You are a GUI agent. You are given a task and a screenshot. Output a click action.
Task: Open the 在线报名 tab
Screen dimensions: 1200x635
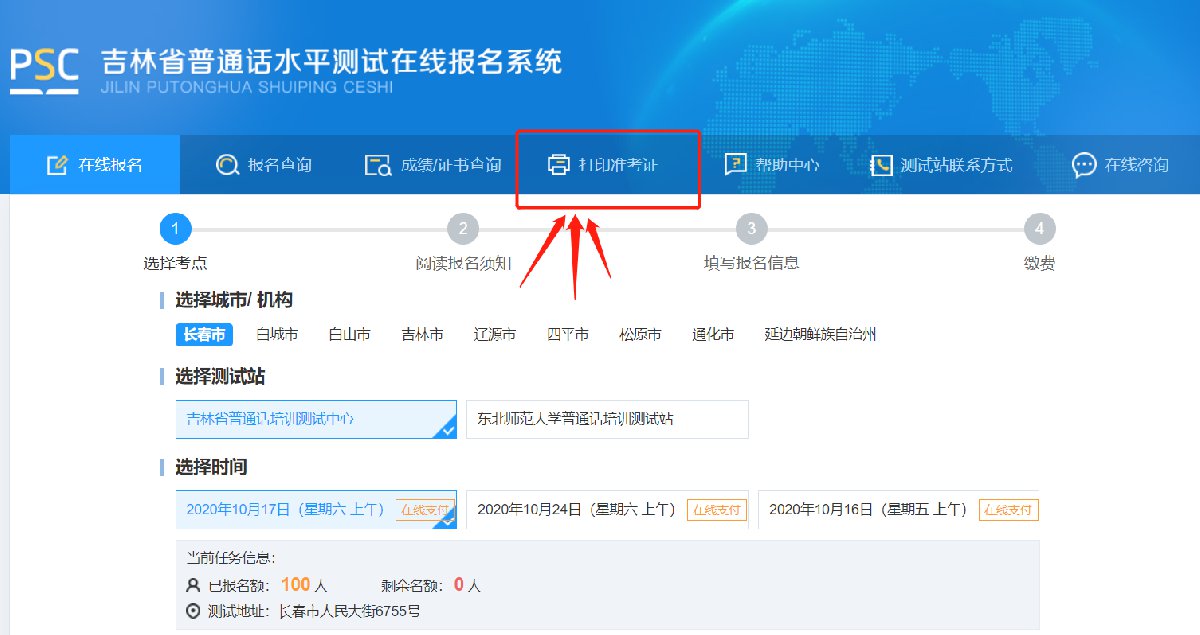point(95,165)
